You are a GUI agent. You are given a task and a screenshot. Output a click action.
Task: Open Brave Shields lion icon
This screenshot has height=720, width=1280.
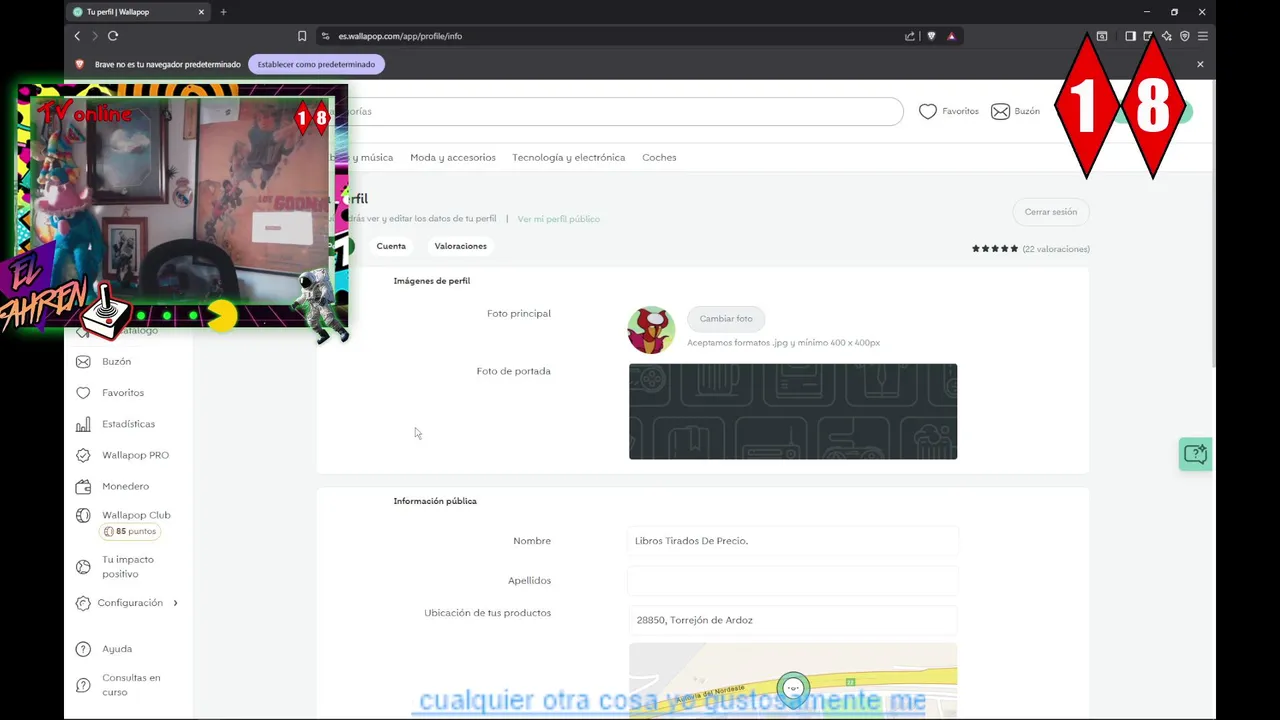click(x=932, y=36)
